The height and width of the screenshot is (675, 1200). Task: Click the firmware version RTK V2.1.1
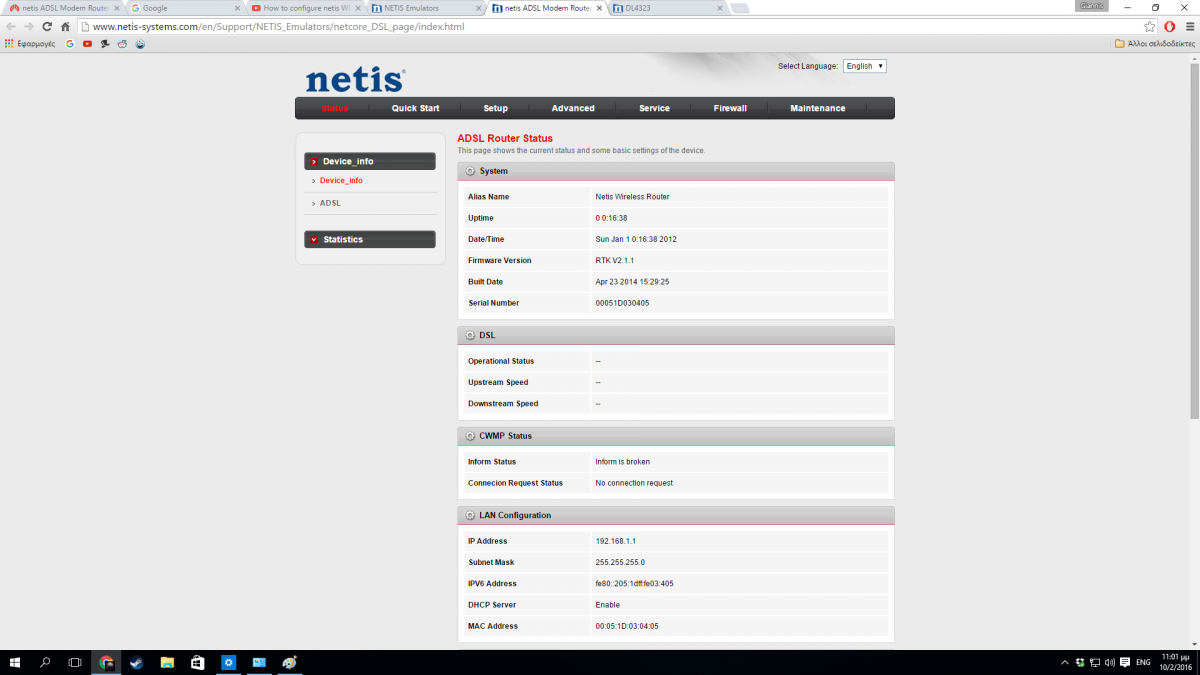tap(615, 260)
